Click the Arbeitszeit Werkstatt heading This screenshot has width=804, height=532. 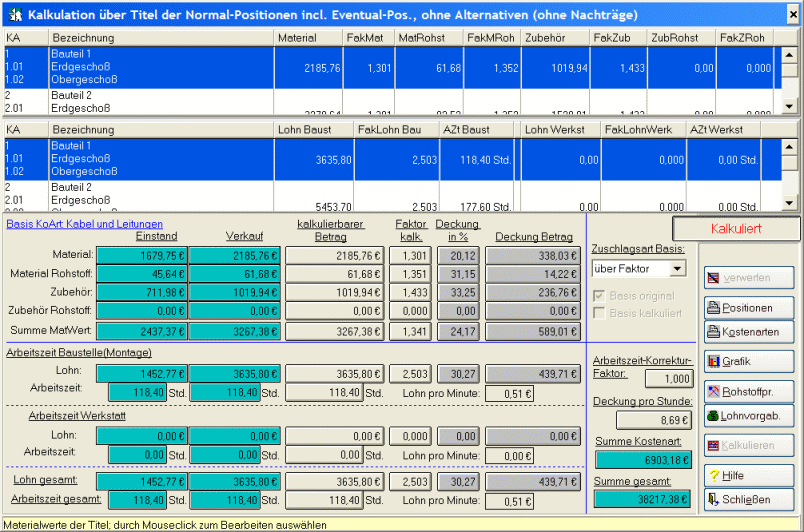[77, 416]
